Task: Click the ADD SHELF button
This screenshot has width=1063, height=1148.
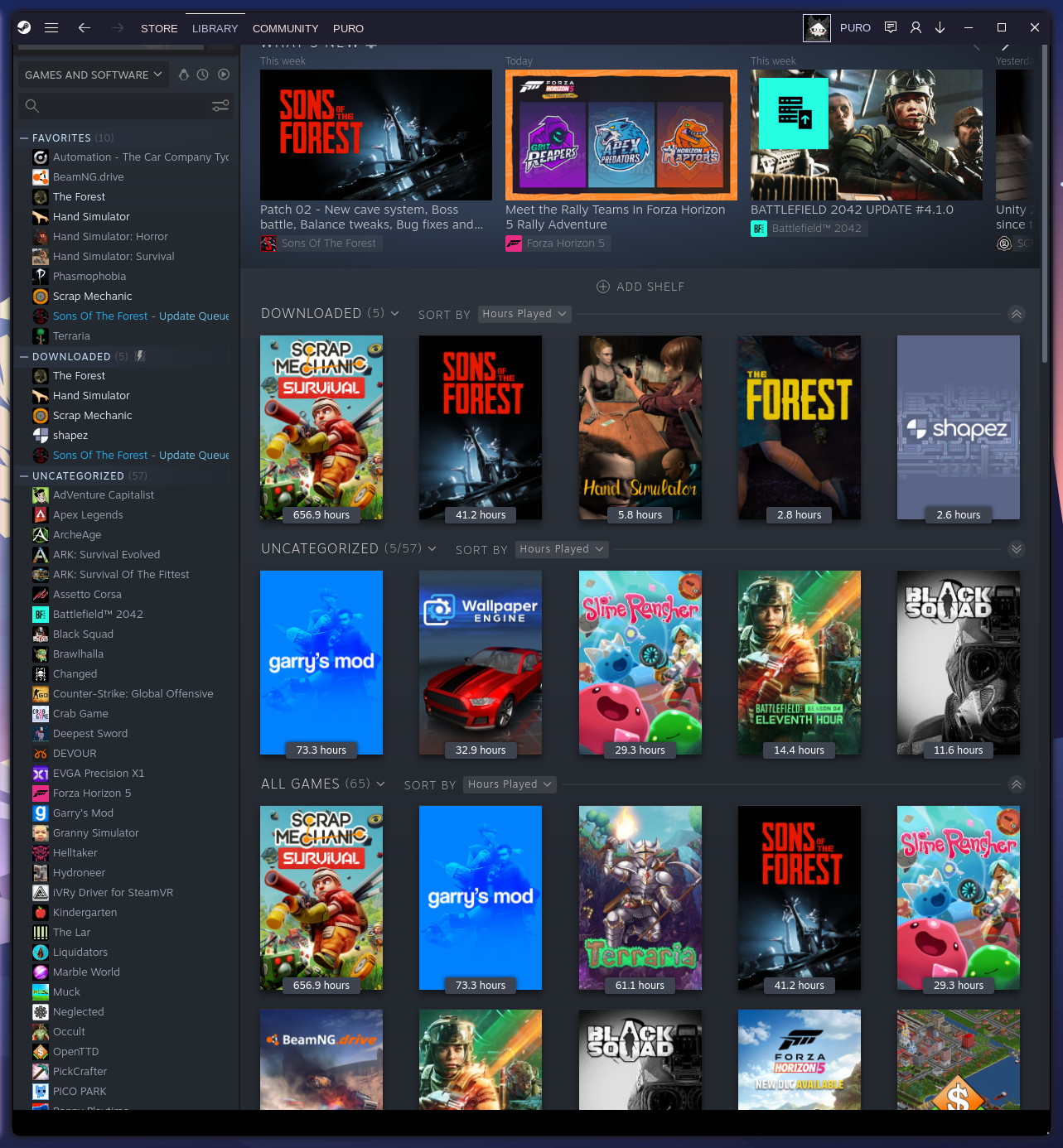Action: pyautogui.click(x=640, y=287)
